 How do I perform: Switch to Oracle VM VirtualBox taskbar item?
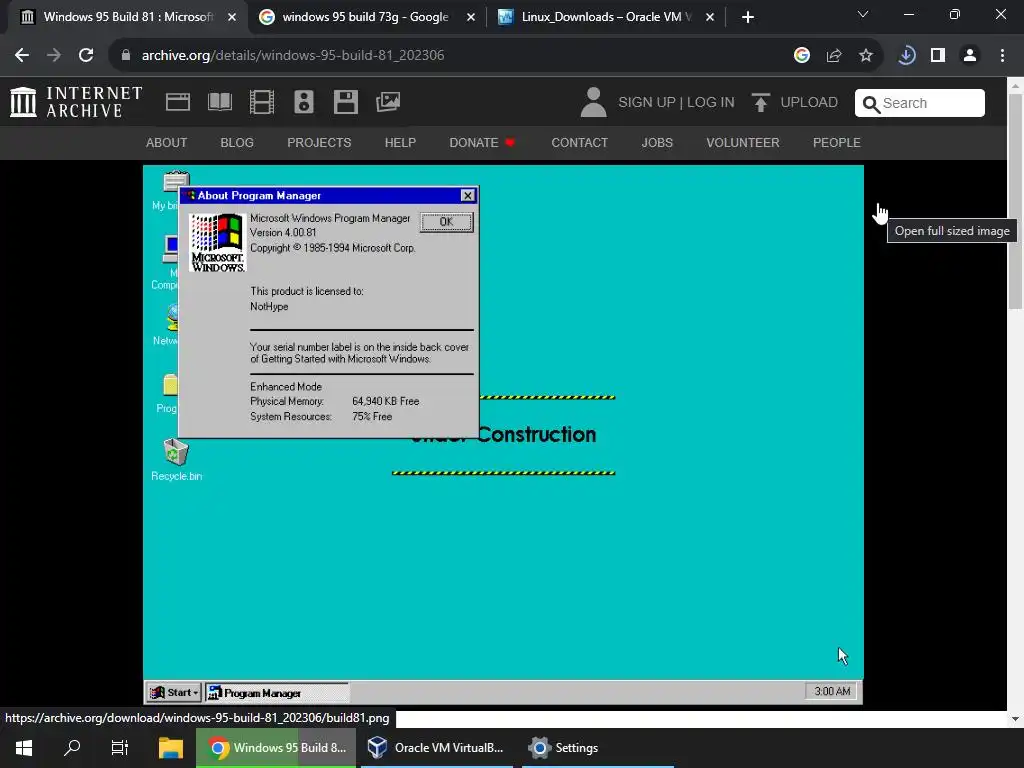[436, 748]
